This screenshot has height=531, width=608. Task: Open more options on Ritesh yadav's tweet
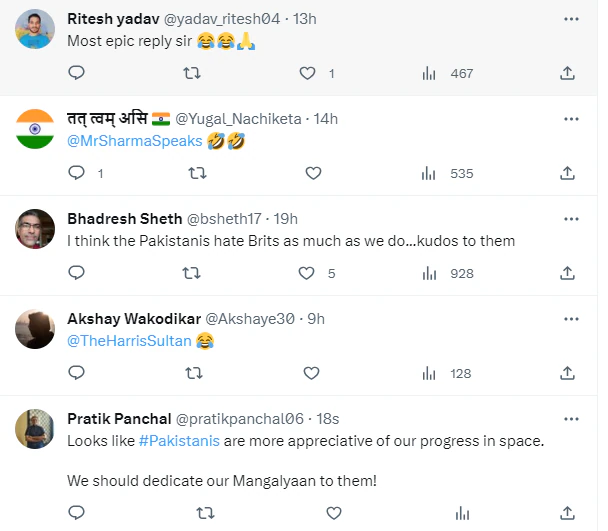tap(571, 18)
